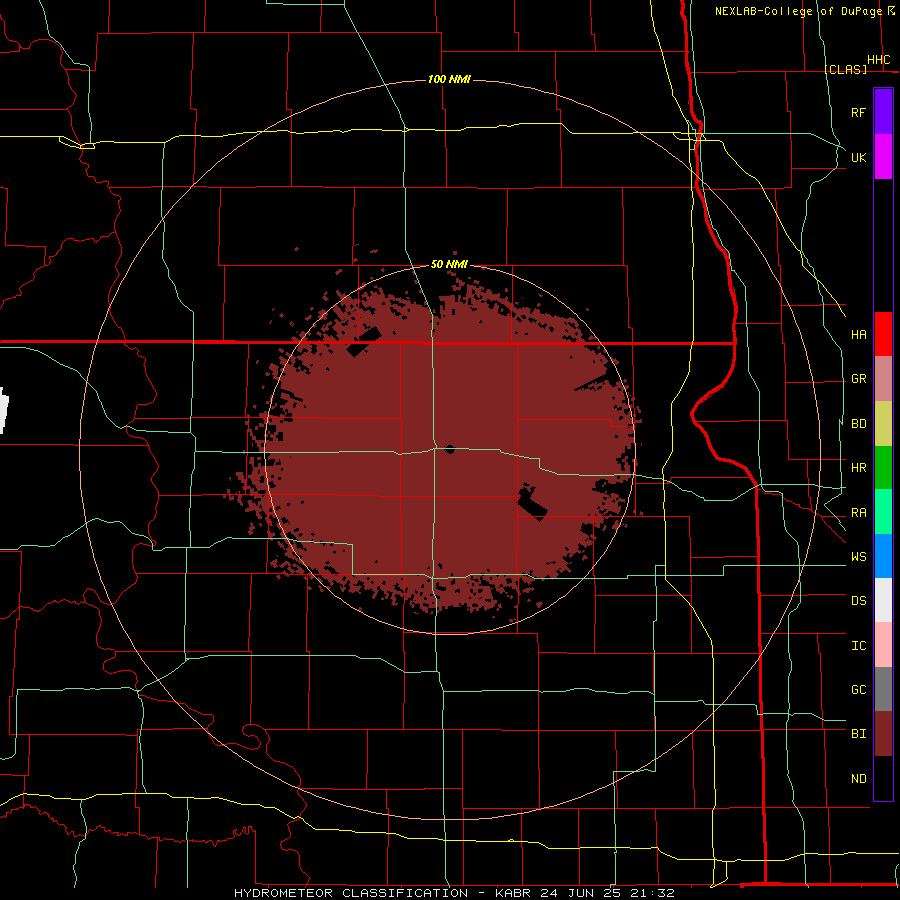
Task: Click the WS blue legend swatch
Action: (883, 556)
